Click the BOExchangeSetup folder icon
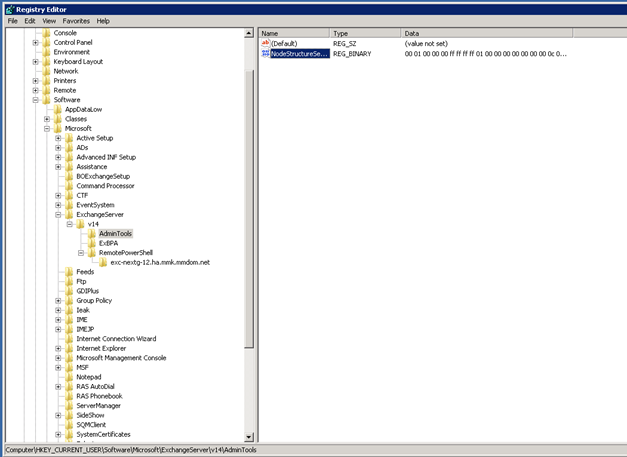 point(69,176)
